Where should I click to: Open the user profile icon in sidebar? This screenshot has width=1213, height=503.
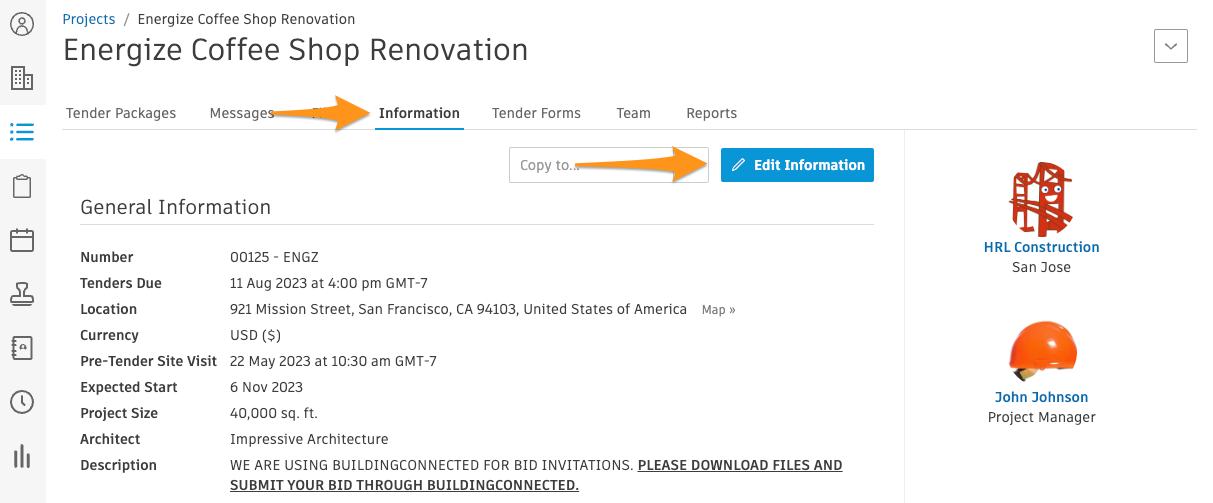coord(22,24)
